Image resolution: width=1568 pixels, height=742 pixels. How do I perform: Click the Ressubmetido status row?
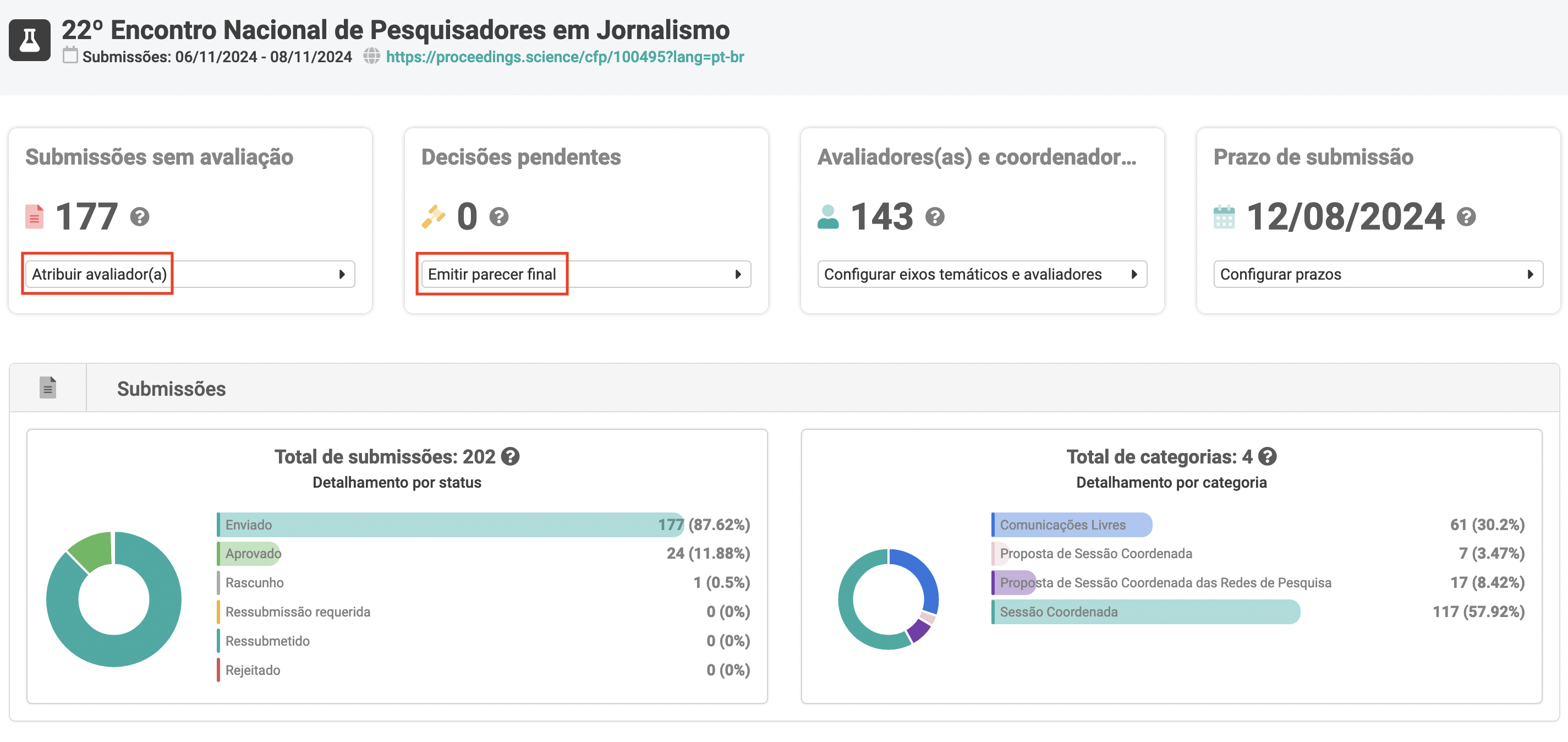[x=483, y=641]
